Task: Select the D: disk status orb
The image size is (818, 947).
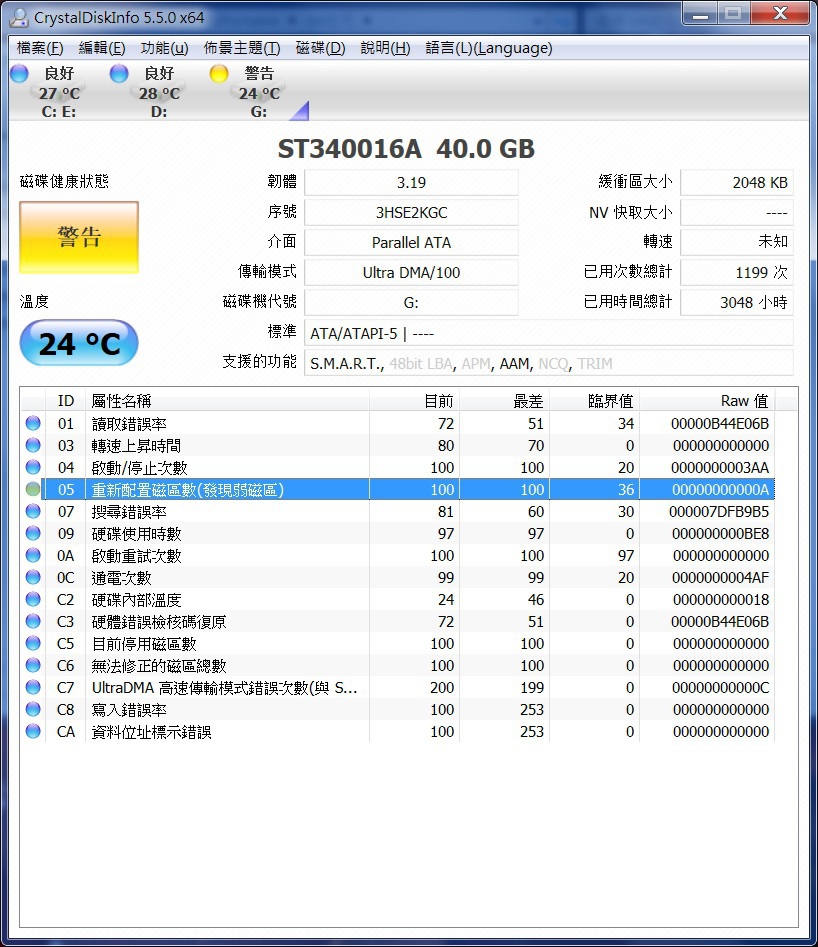Action: pos(119,73)
